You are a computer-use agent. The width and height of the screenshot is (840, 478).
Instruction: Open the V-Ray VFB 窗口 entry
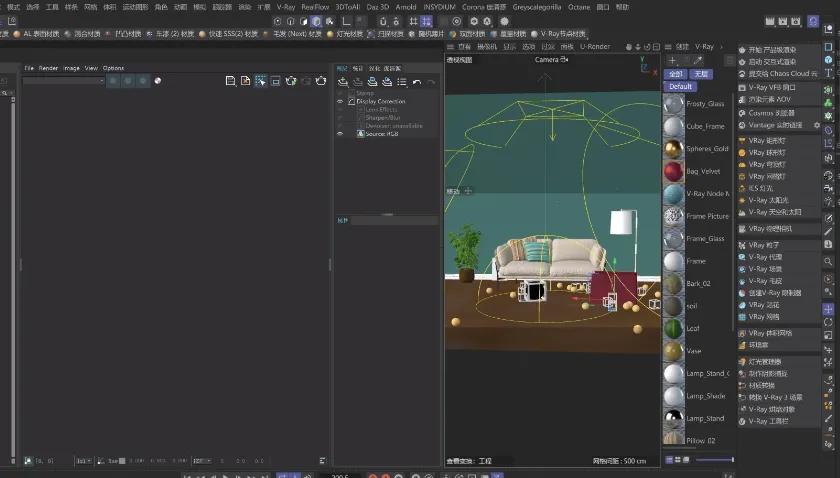tap(771, 87)
